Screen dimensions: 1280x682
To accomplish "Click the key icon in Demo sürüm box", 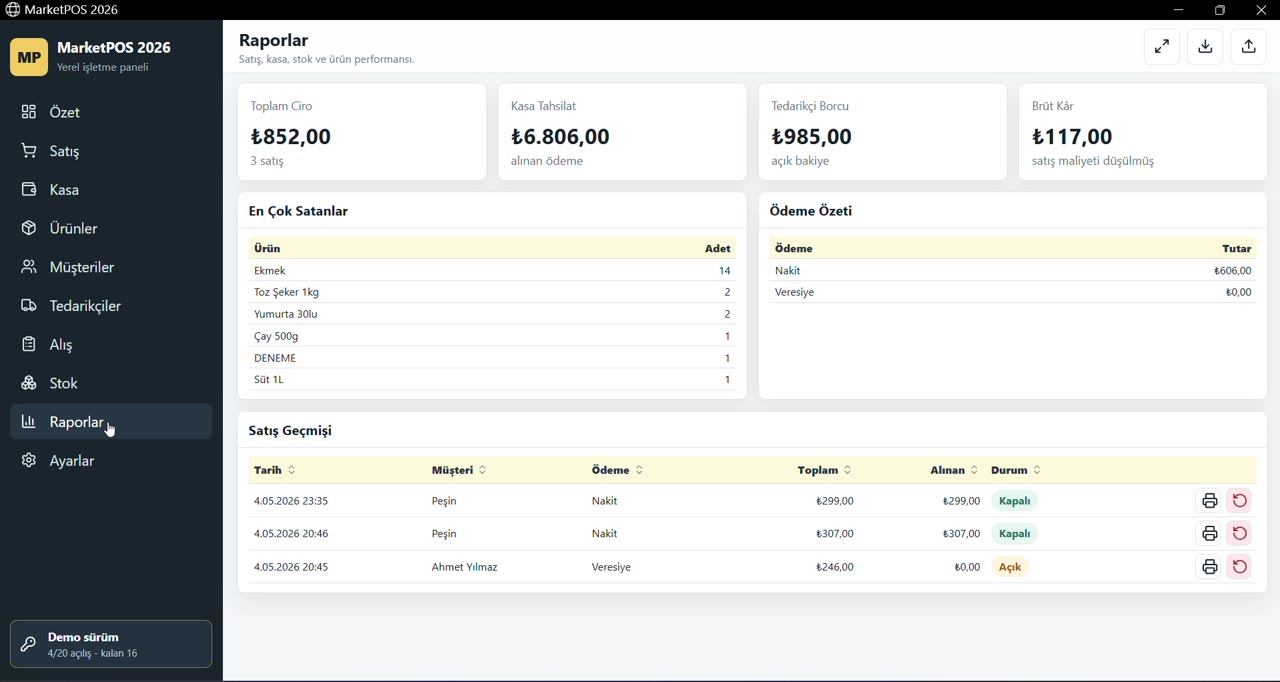I will 28,645.
